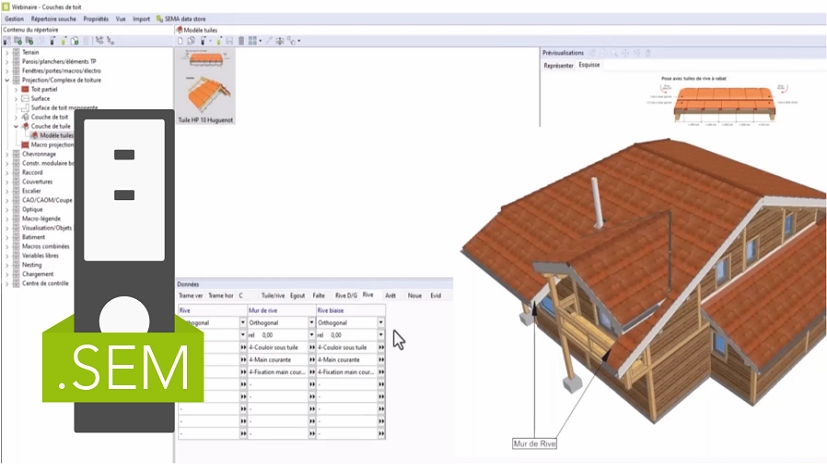The height and width of the screenshot is (464, 827).
Task: Click the copy icon in Modèle tuiles toolbar
Action: 192,41
